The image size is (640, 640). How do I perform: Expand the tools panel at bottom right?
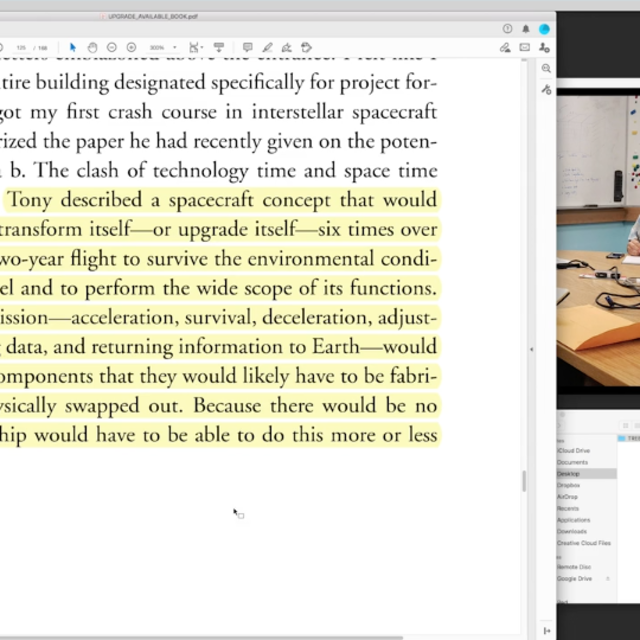tap(546, 630)
